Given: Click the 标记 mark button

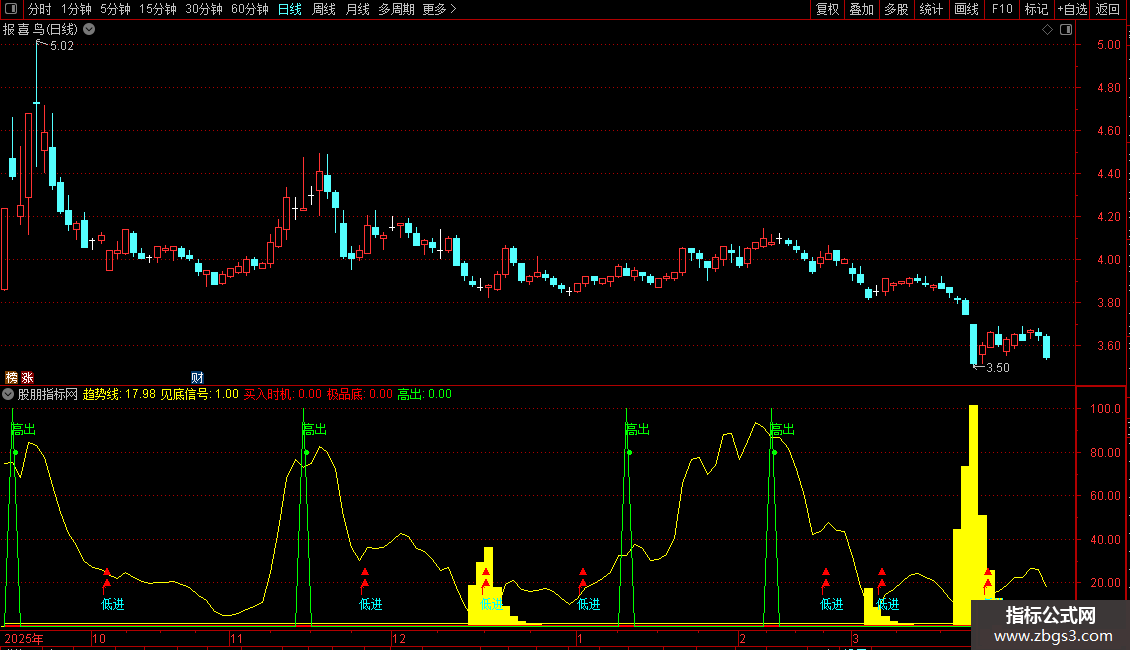Looking at the screenshot, I should [1036, 9].
